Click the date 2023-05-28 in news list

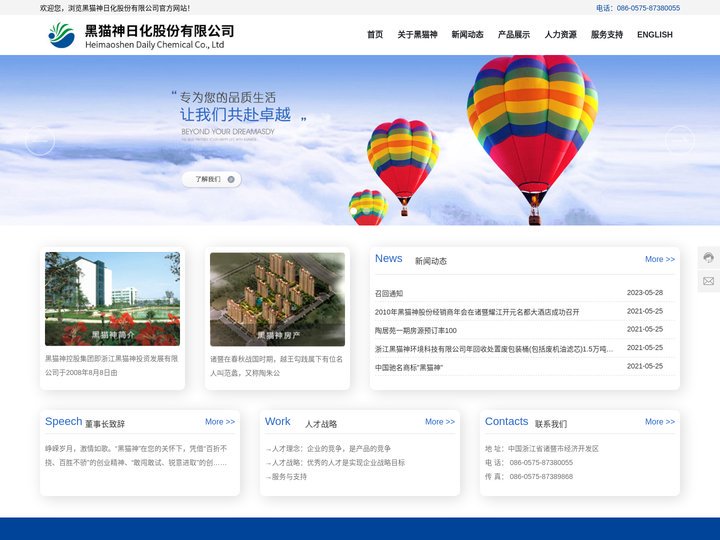coord(645,292)
